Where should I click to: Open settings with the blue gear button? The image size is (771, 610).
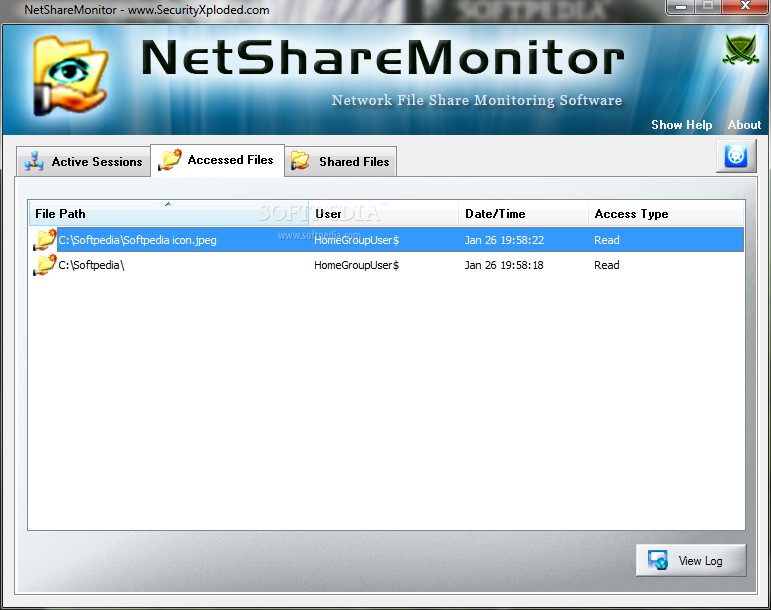pyautogui.click(x=736, y=156)
